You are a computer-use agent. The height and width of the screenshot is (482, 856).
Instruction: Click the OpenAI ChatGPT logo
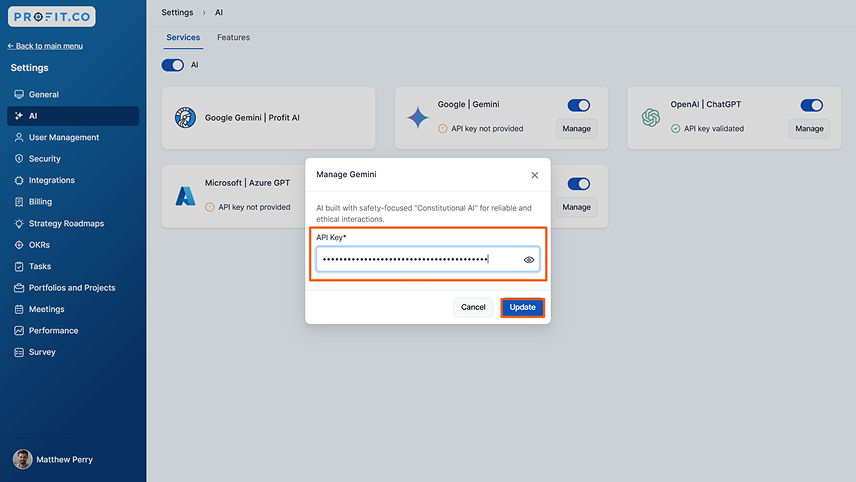(651, 117)
